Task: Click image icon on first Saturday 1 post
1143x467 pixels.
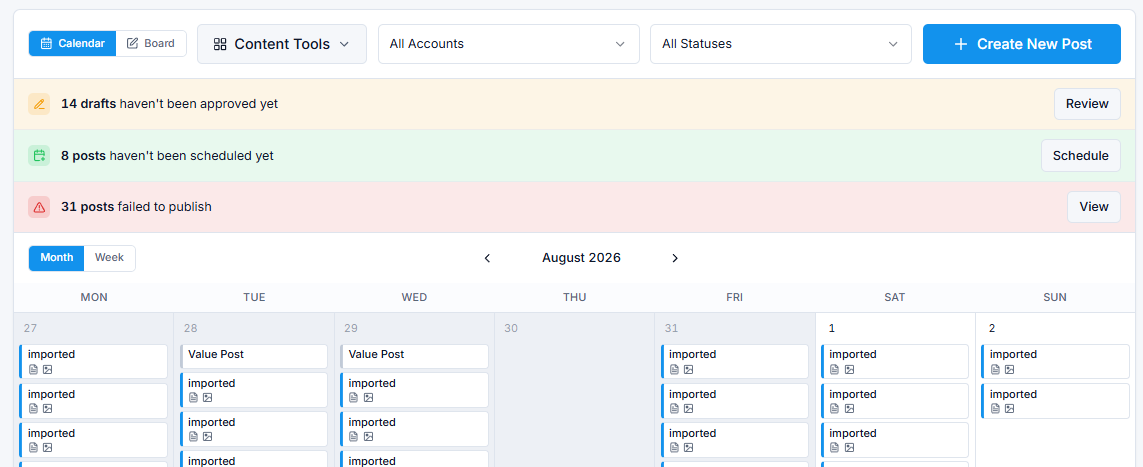Action: click(849, 369)
